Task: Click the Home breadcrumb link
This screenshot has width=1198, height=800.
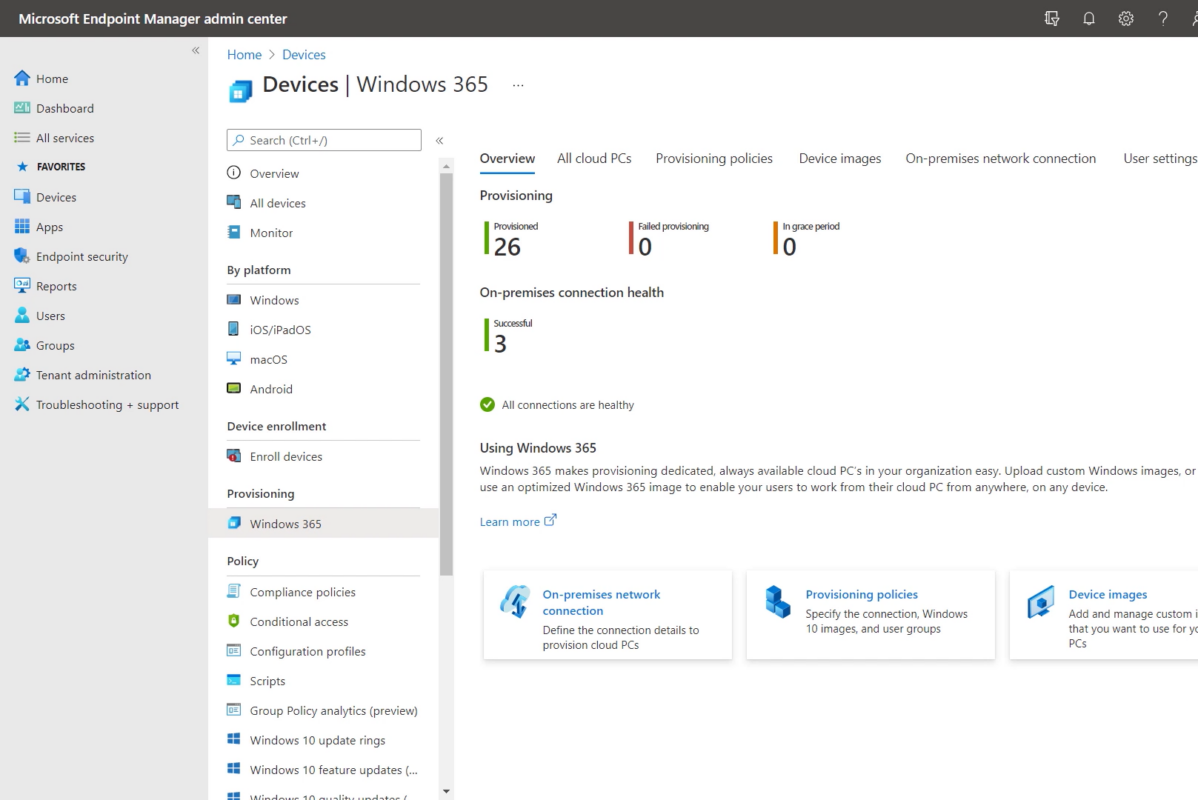Action: pos(244,54)
